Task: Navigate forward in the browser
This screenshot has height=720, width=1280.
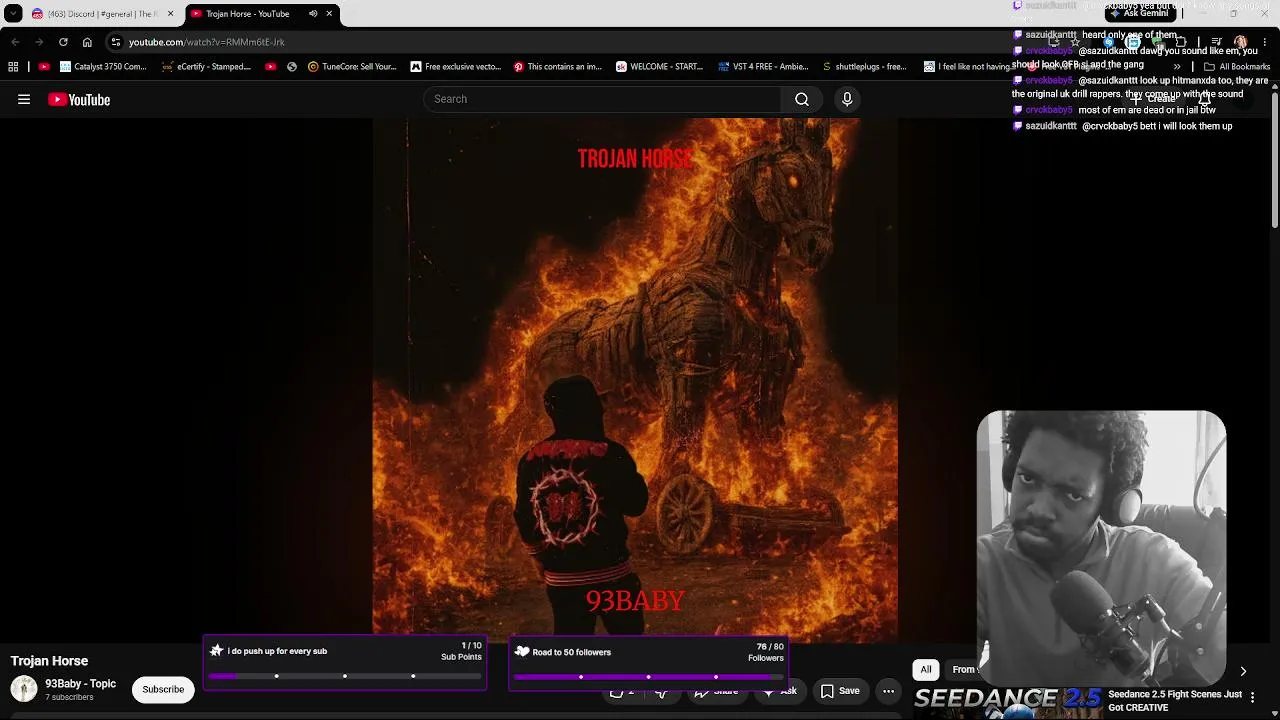Action: click(x=39, y=42)
